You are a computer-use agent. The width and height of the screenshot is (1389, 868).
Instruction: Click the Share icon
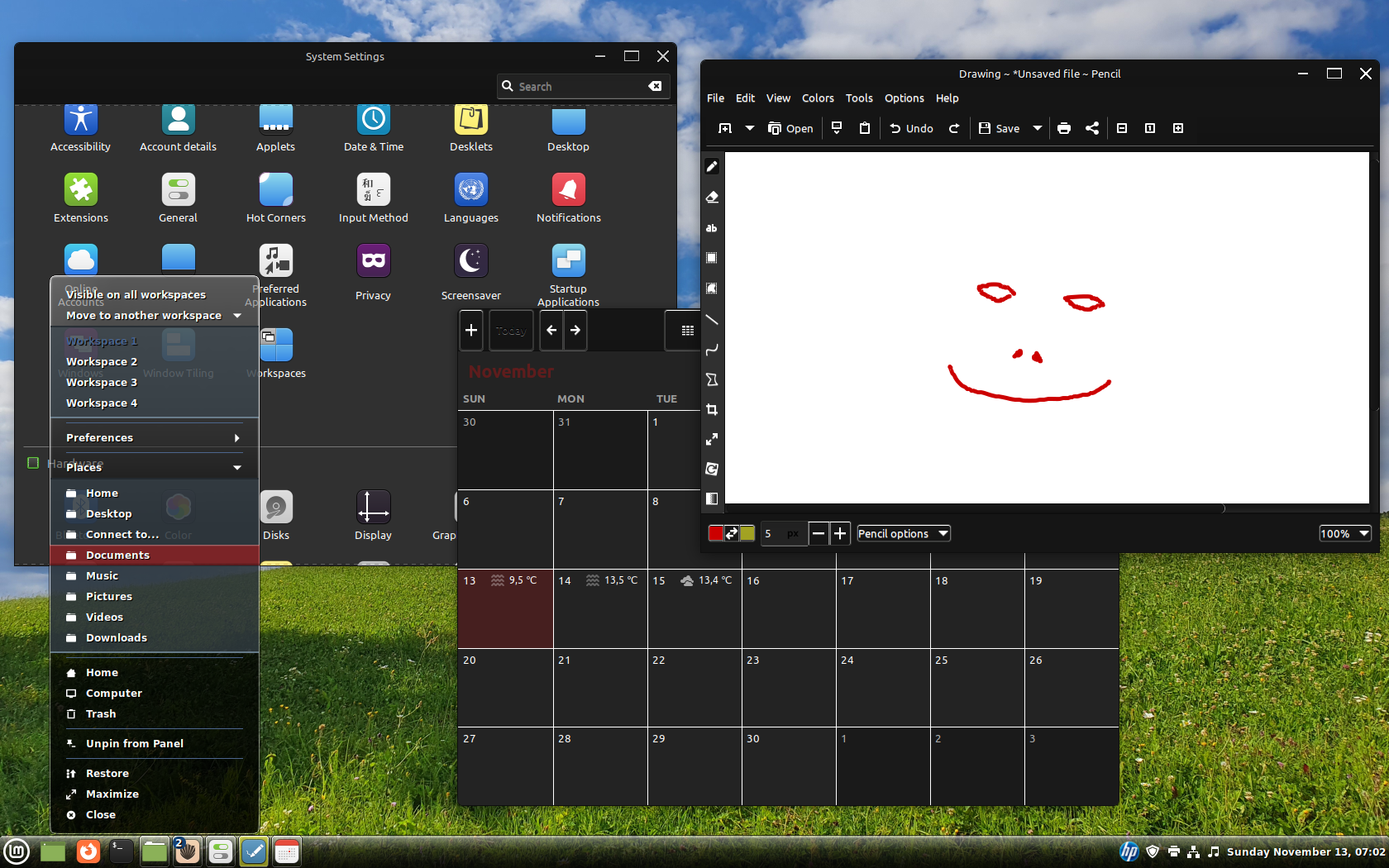[1092, 128]
